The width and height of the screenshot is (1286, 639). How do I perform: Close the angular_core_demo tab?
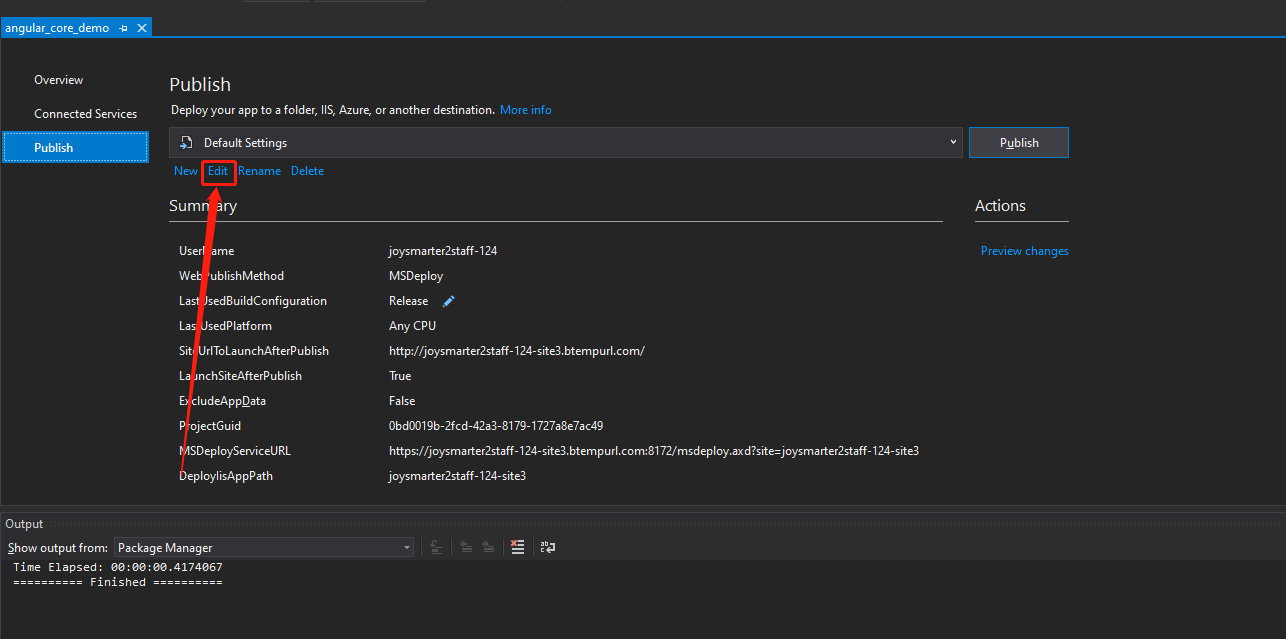tap(141, 28)
